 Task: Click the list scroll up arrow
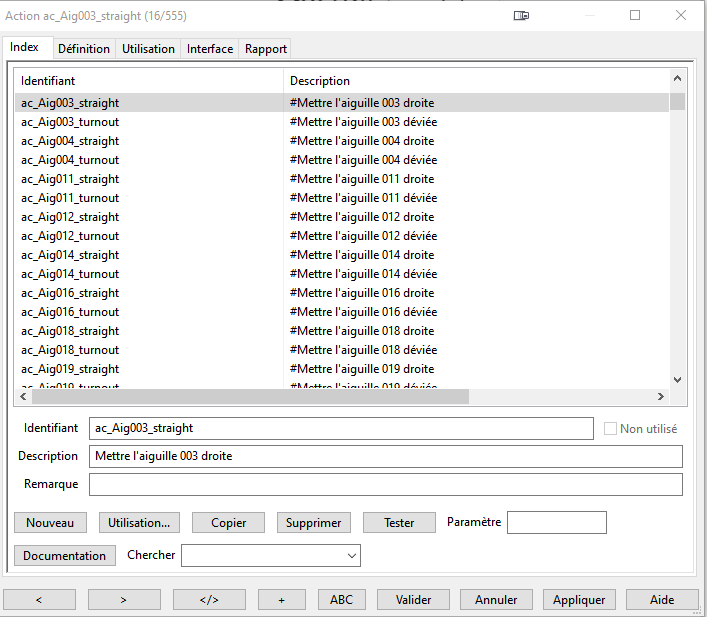[677, 78]
